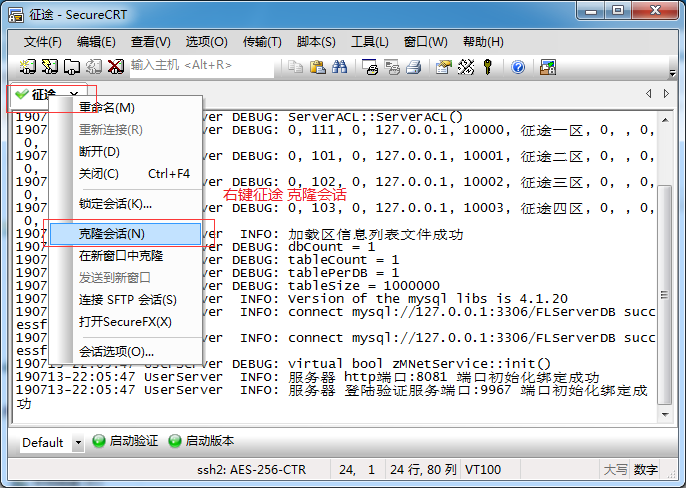Click the 输入主机 host input field
686x488 pixels.
(200, 66)
